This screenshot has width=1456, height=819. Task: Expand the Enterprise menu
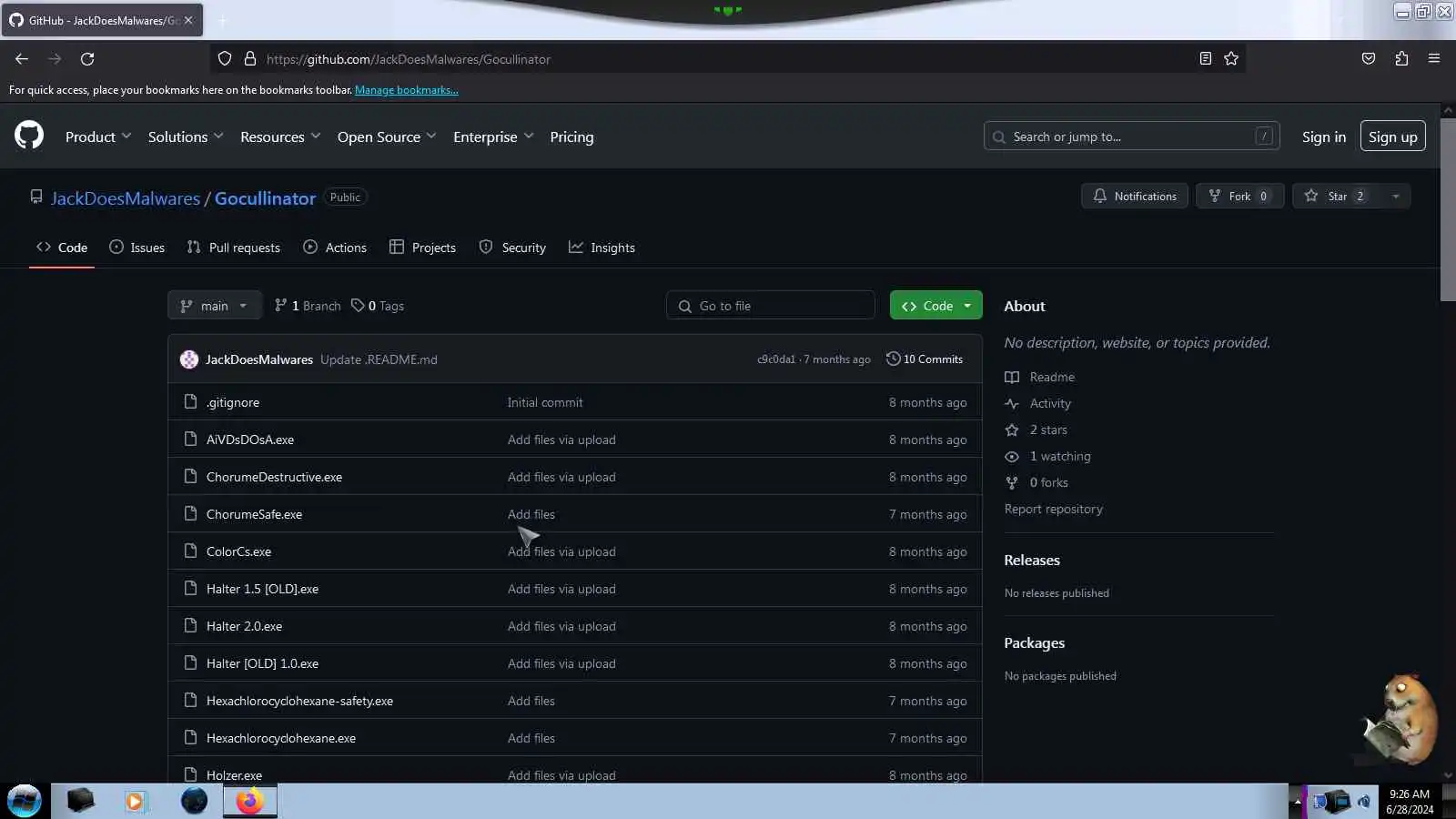[493, 136]
